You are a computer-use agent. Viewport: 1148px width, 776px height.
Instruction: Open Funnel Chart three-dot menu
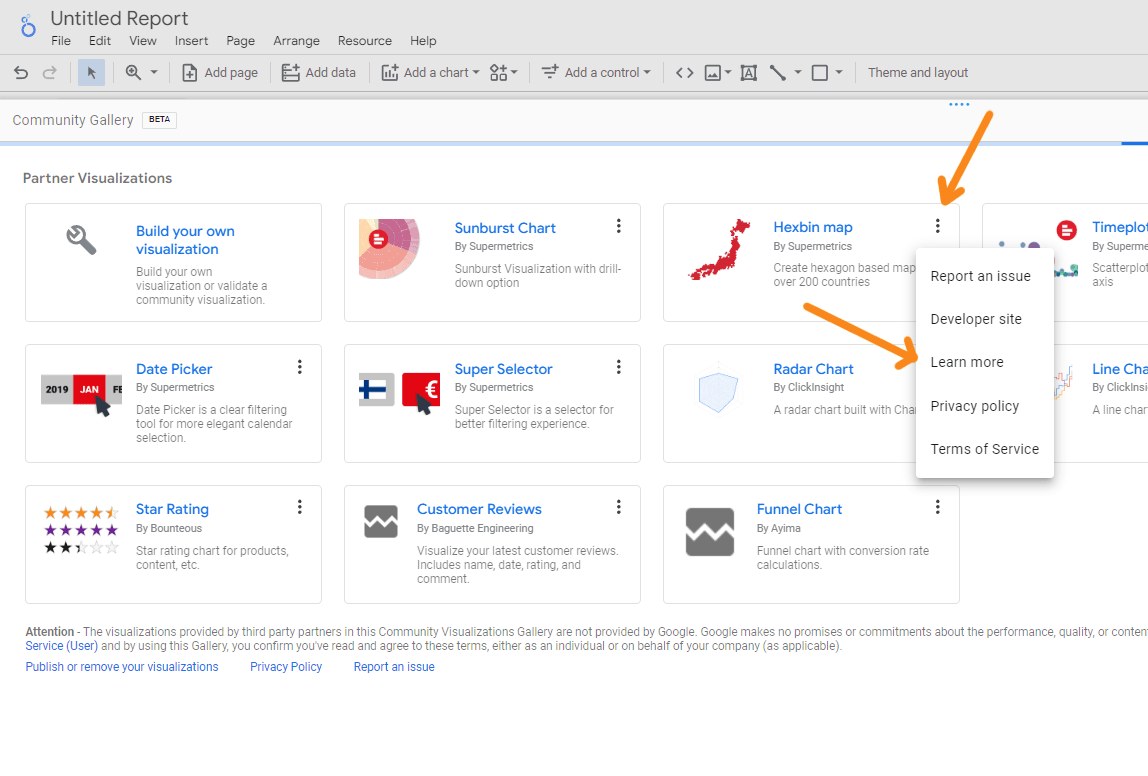[937, 507]
